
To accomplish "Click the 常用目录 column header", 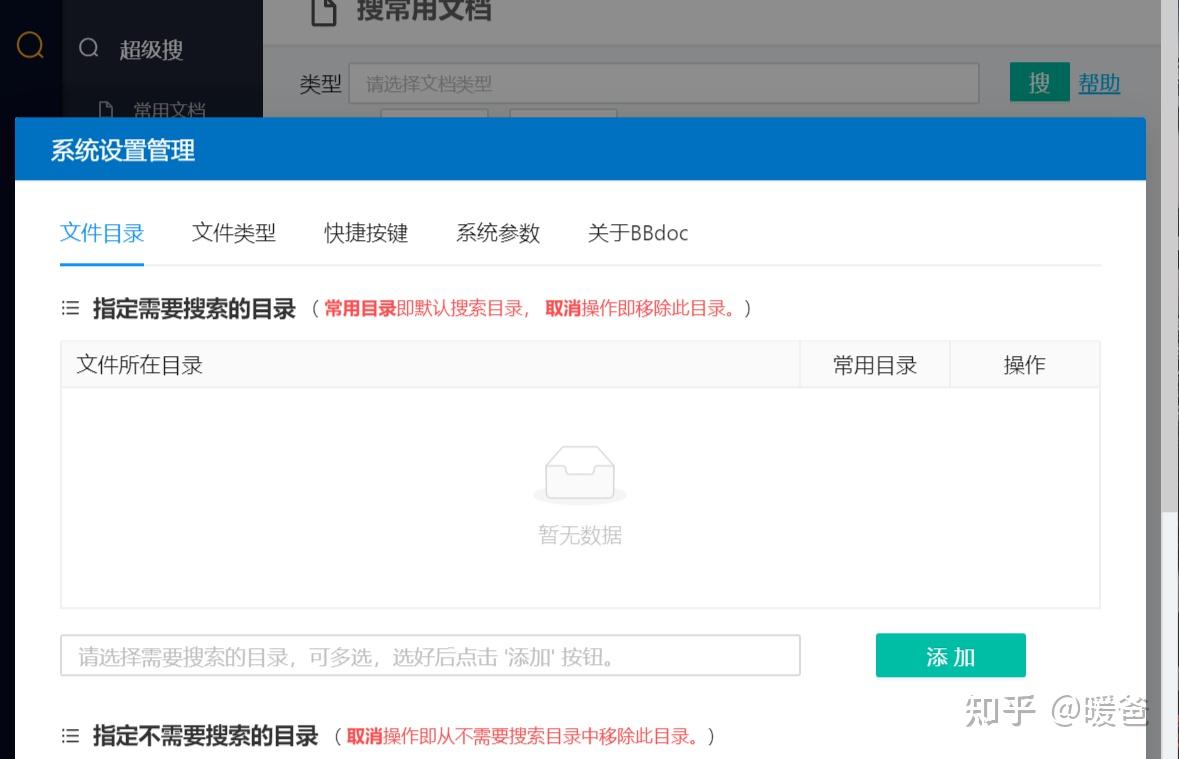I will point(874,364).
